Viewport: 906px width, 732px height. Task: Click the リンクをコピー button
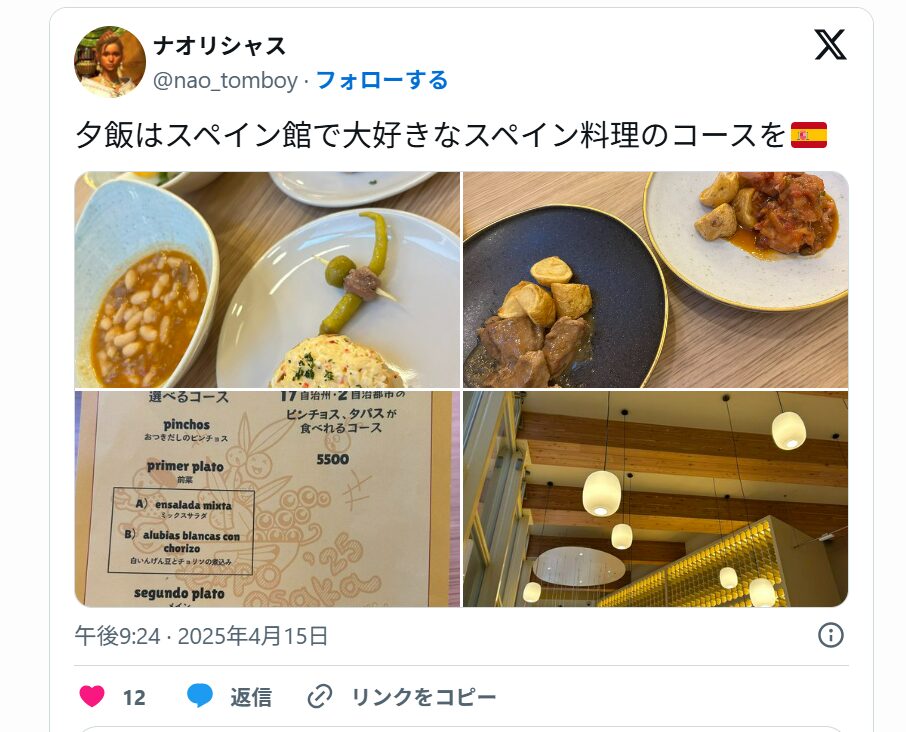424,697
